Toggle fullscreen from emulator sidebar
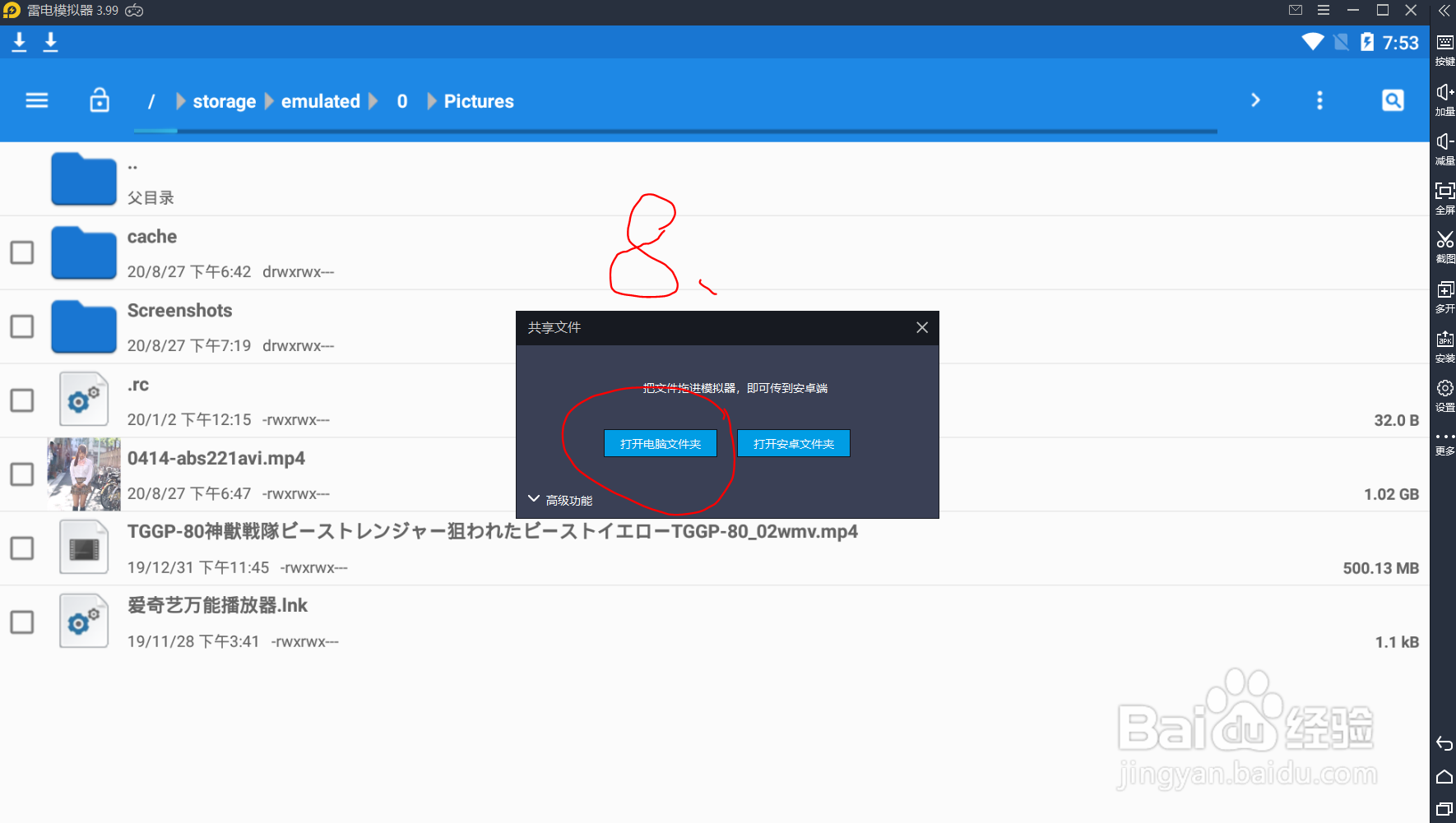This screenshot has height=823, width=1456. 1444,191
